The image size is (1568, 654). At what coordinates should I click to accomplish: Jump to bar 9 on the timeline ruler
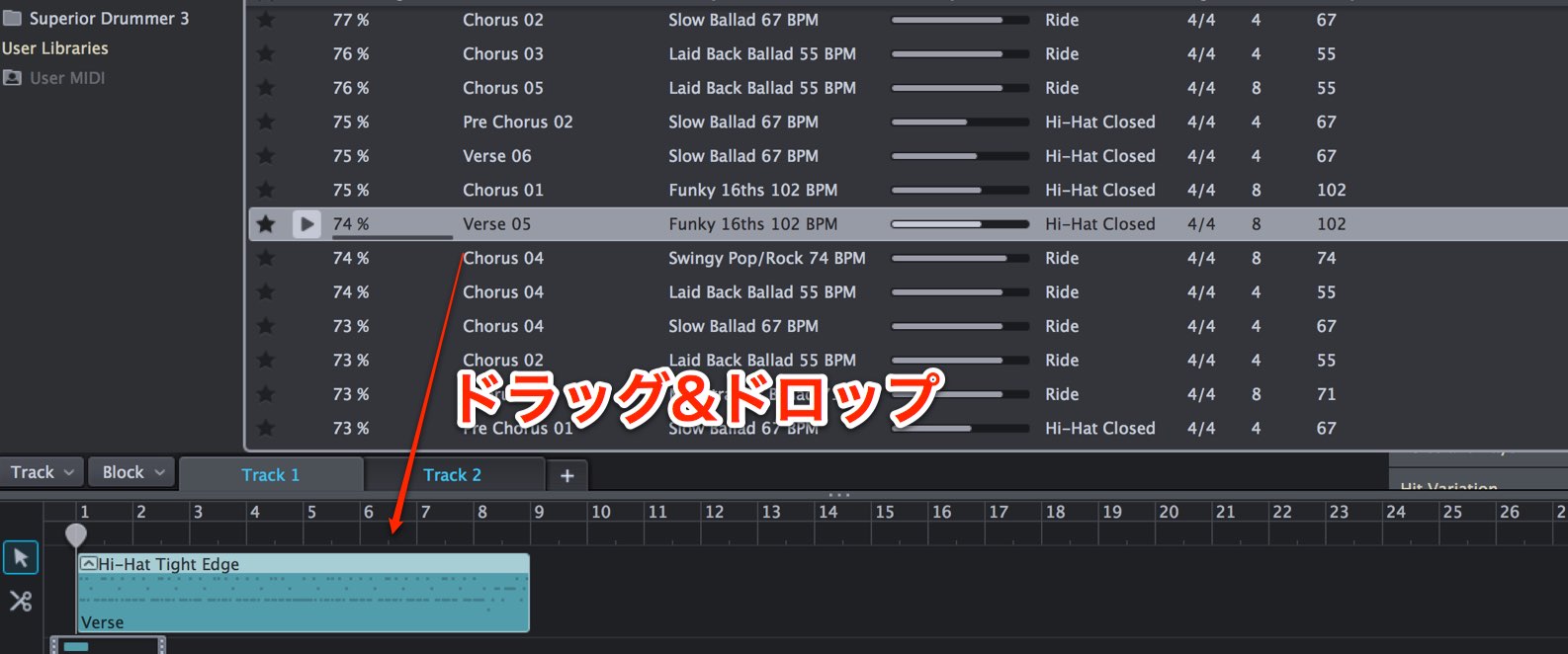click(539, 512)
